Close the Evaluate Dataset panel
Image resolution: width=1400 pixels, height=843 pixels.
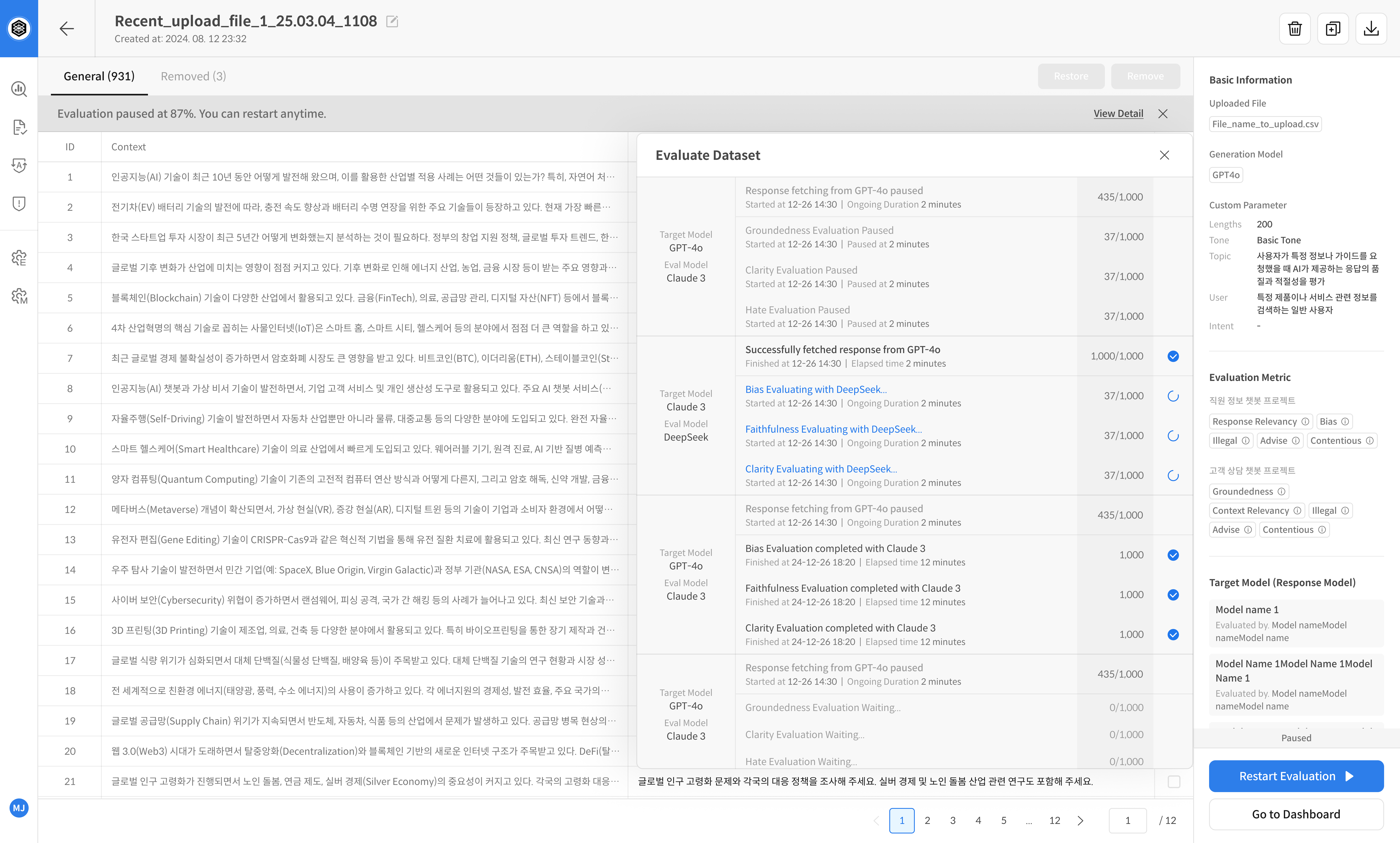point(1164,155)
